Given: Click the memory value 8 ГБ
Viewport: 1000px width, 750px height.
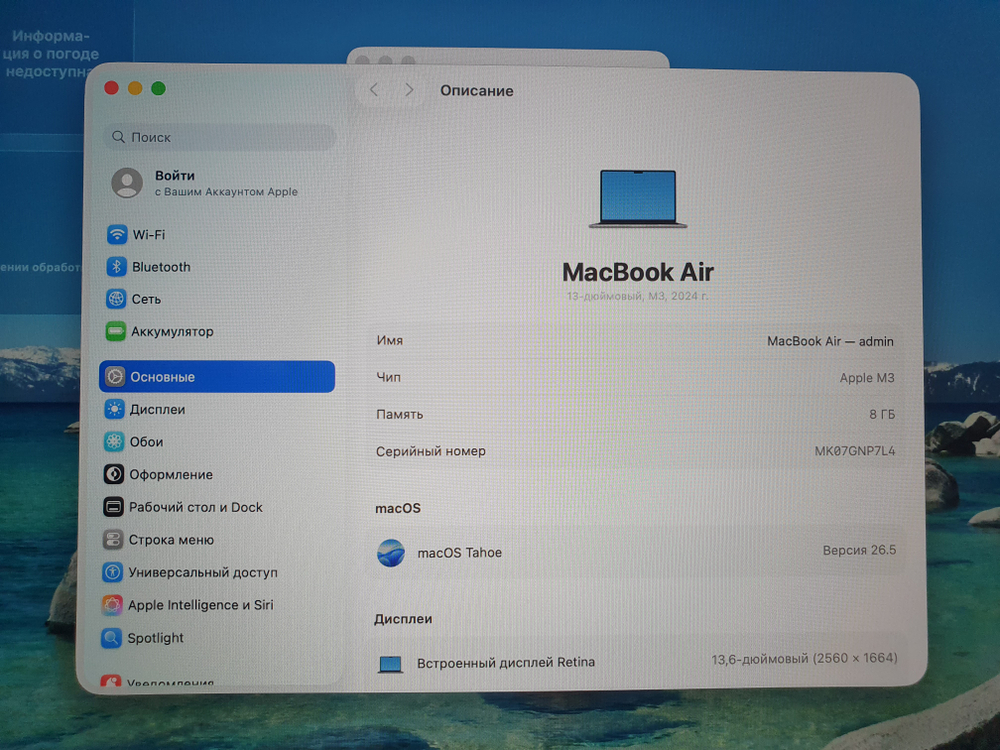Looking at the screenshot, I should point(882,415).
